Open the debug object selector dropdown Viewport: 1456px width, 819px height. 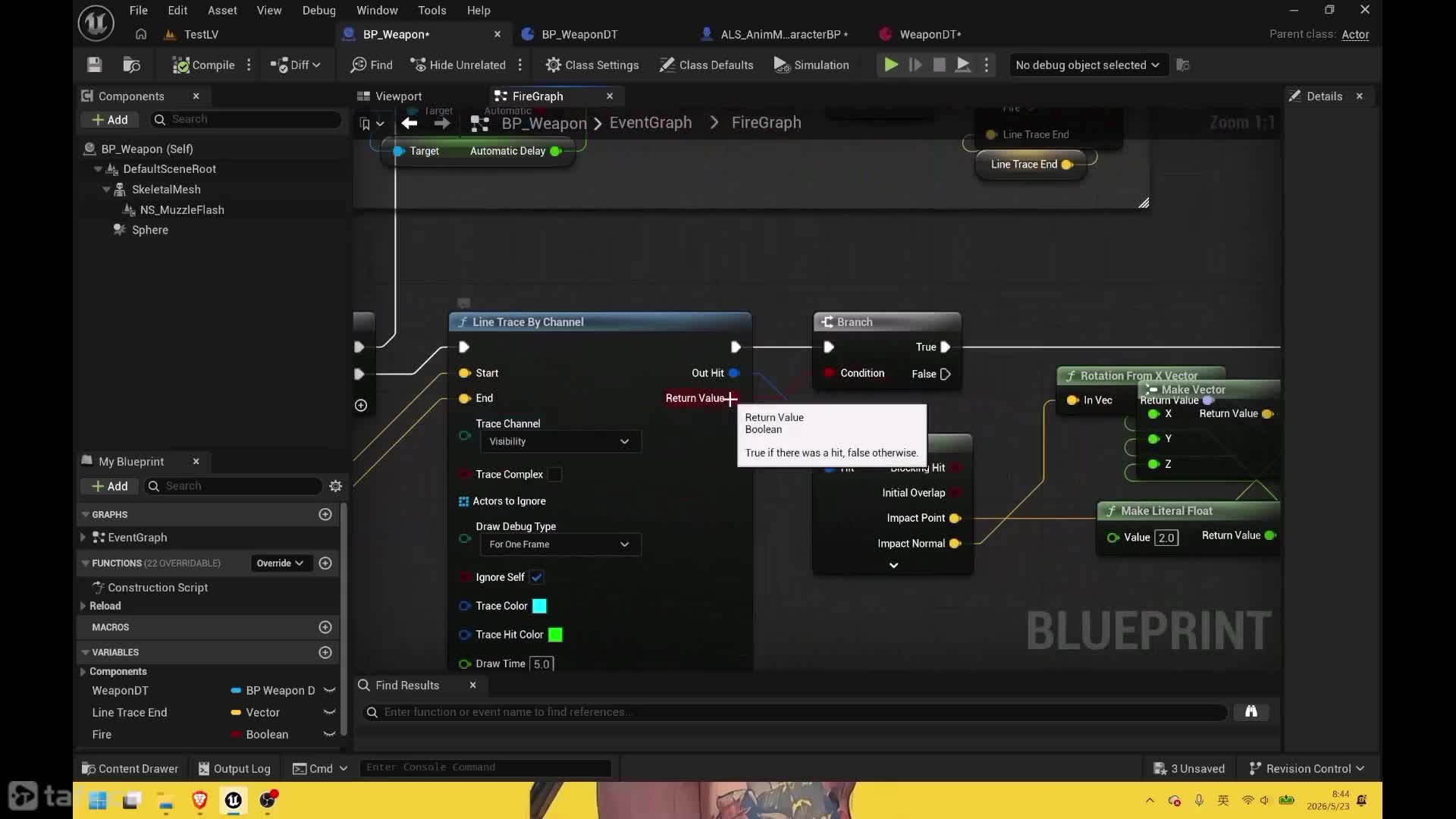pyautogui.click(x=1087, y=65)
